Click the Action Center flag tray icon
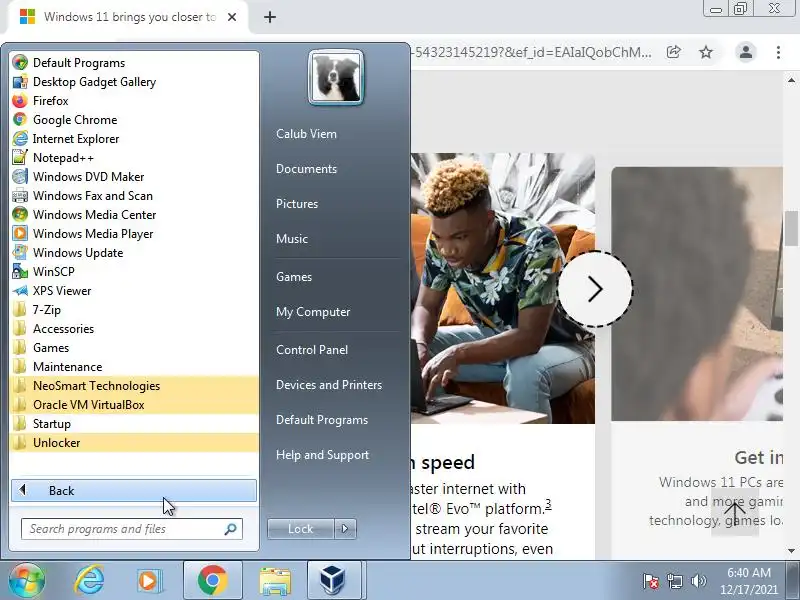Image resolution: width=800 pixels, height=600 pixels. coord(651,581)
